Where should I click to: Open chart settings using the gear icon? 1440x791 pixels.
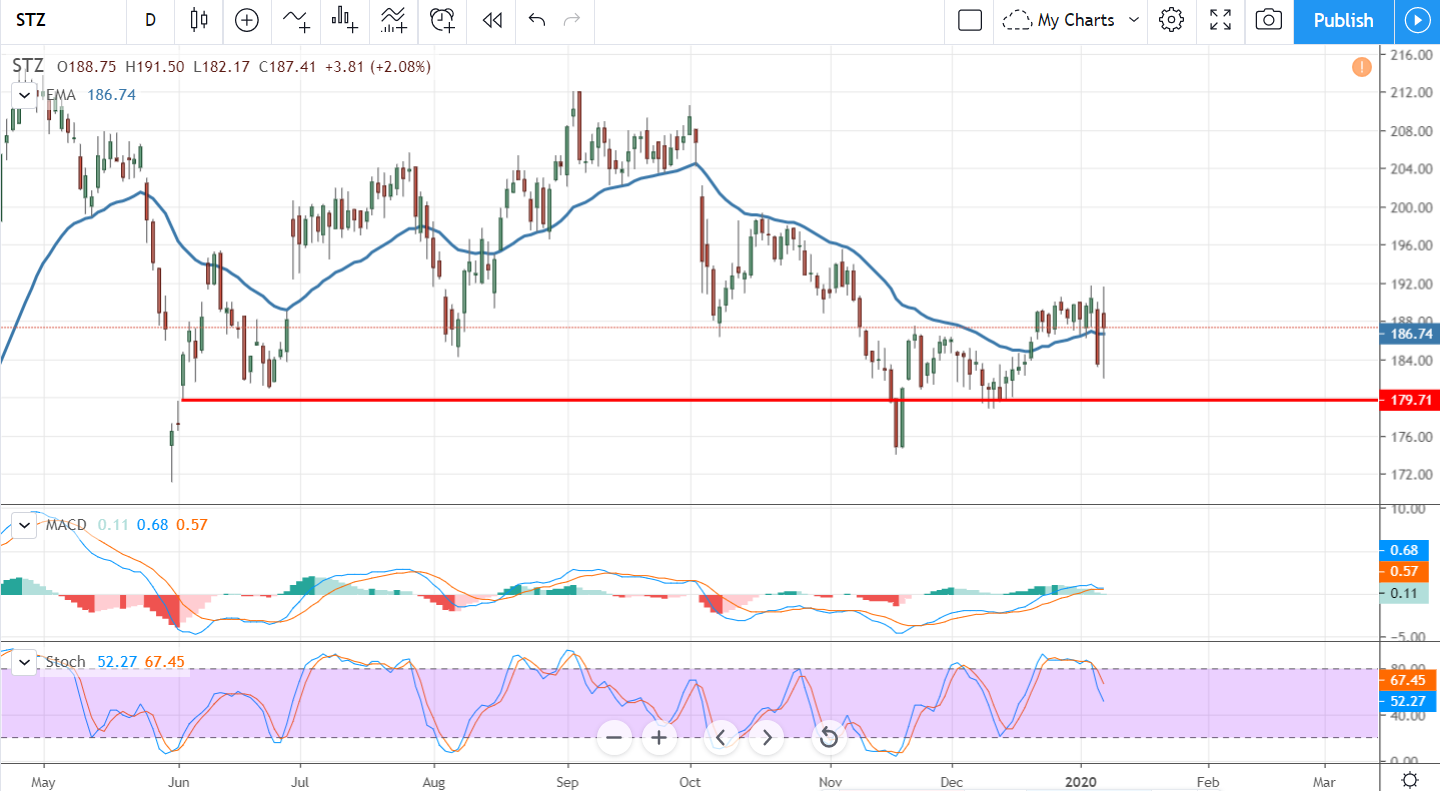coord(1172,20)
